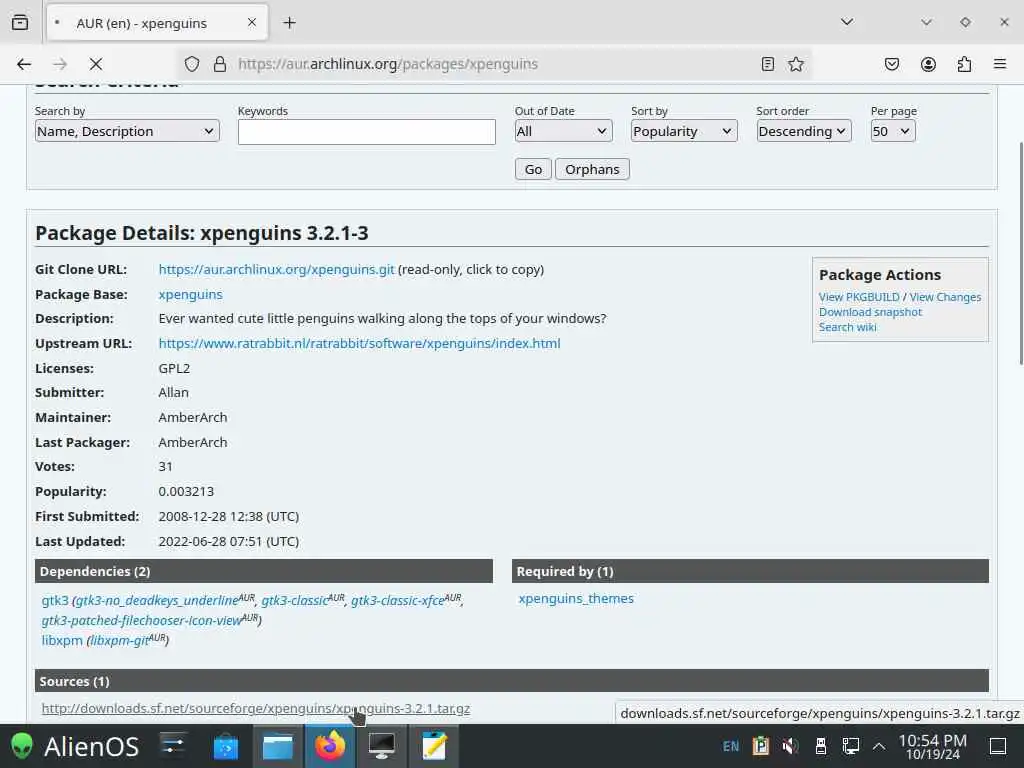Click the Download snapshot link
This screenshot has height=768, width=1024.
(x=870, y=312)
